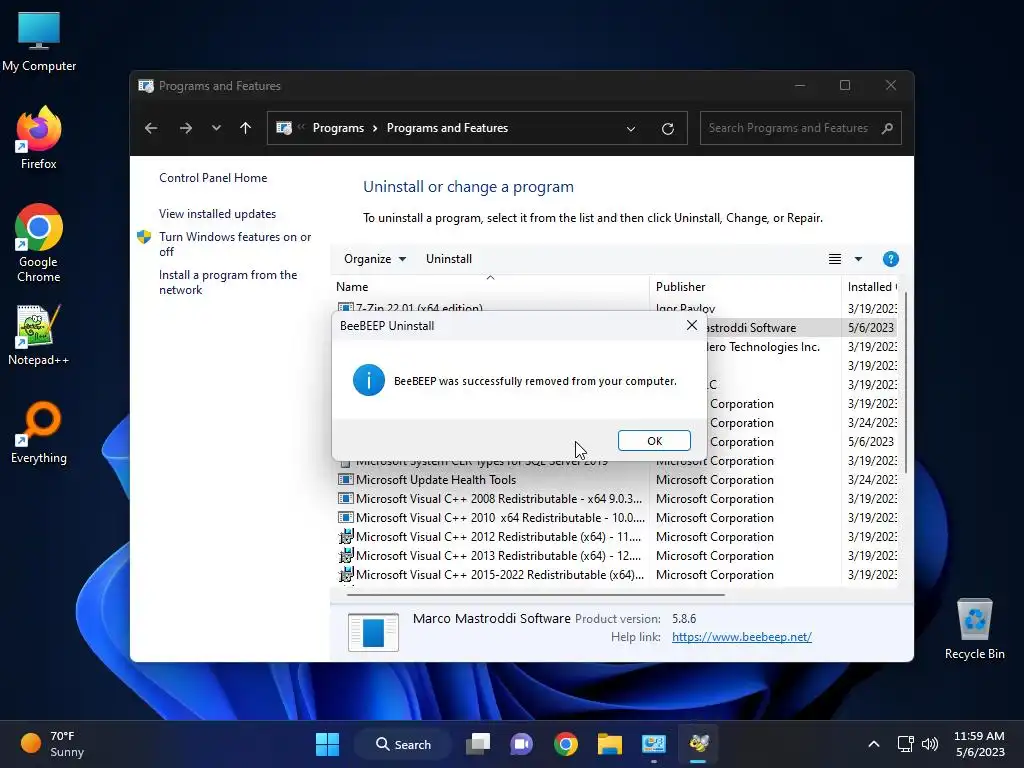Close the BeeBEEP Uninstall dialog
This screenshot has height=768, width=1024.
click(x=692, y=325)
